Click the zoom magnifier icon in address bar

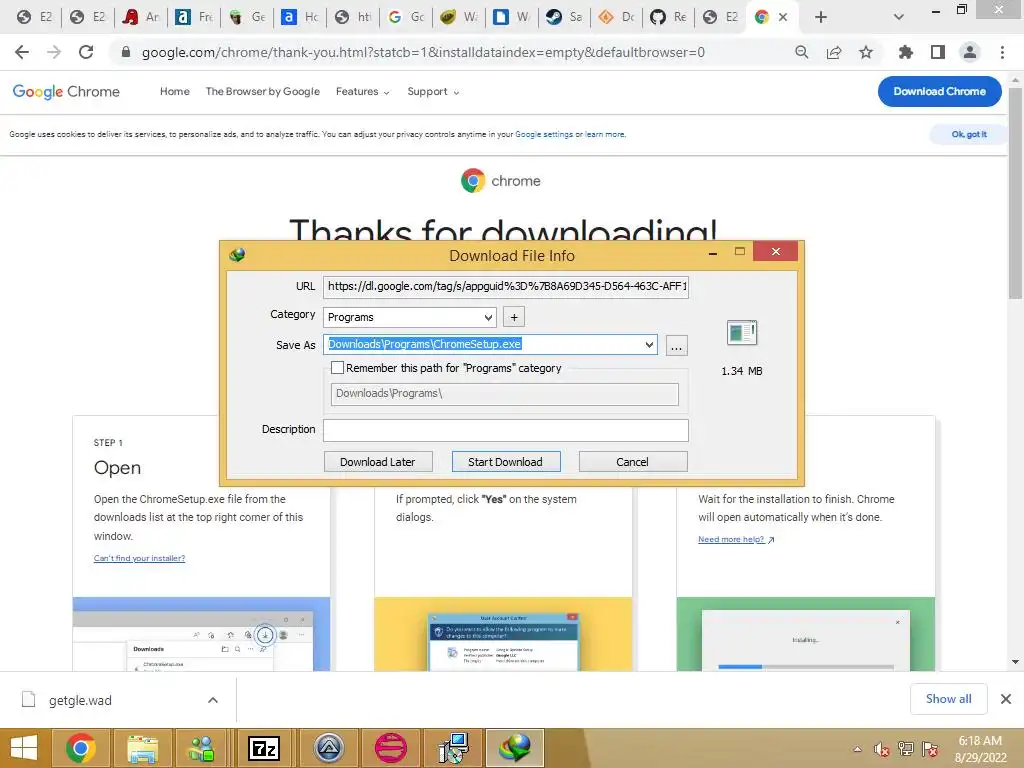click(801, 52)
